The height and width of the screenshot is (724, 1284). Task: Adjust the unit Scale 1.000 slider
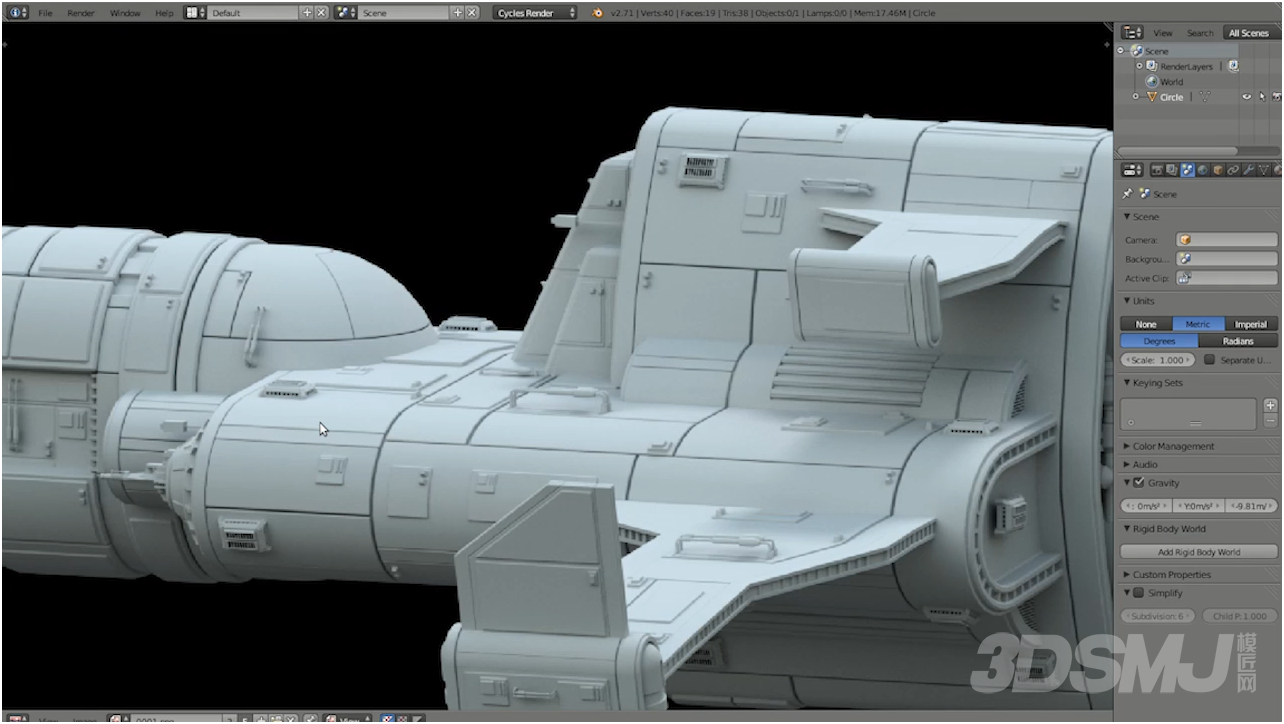pos(1158,360)
